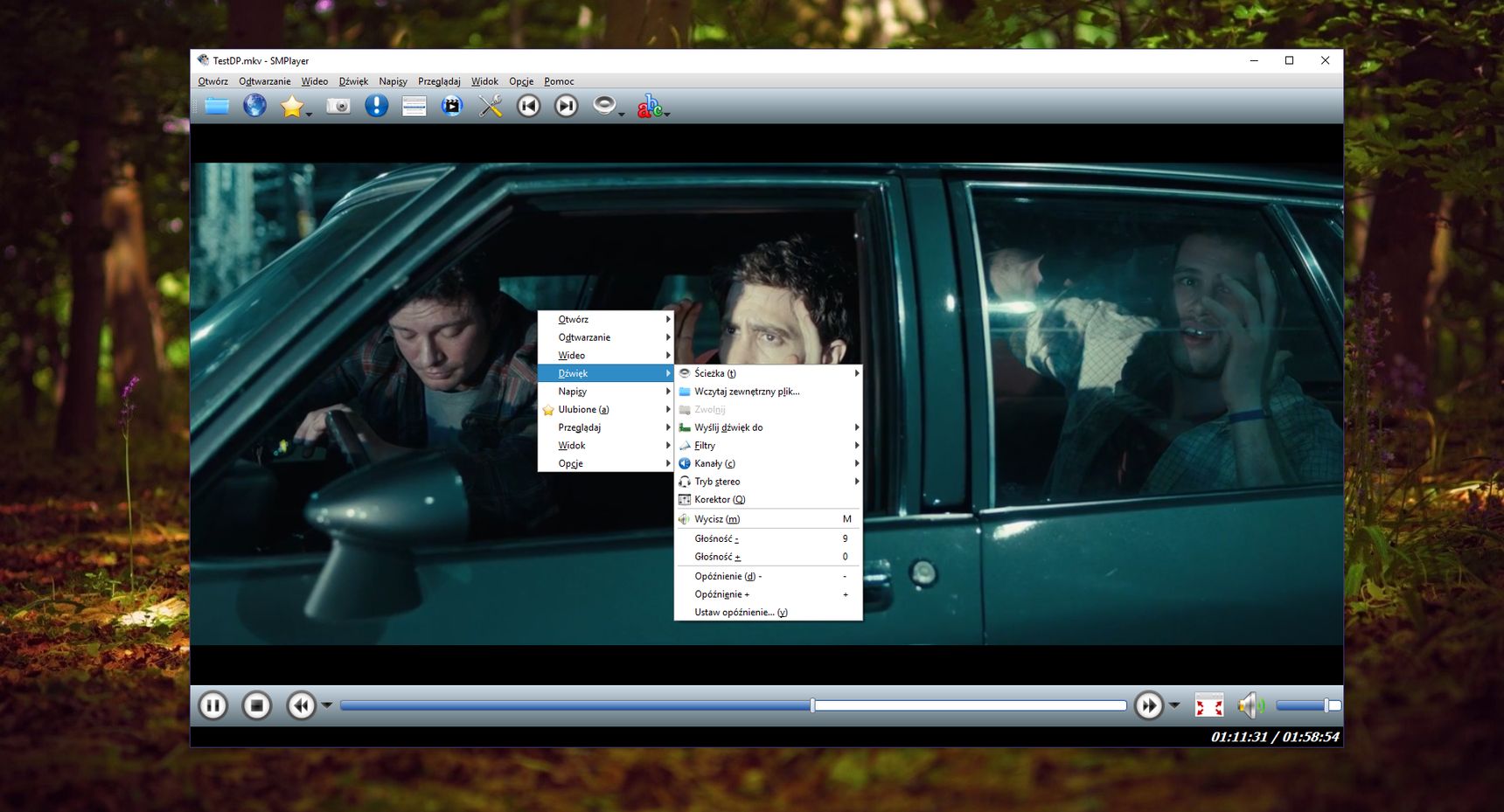Stop playback with the stop button
This screenshot has height=812, width=1504.
pos(256,705)
